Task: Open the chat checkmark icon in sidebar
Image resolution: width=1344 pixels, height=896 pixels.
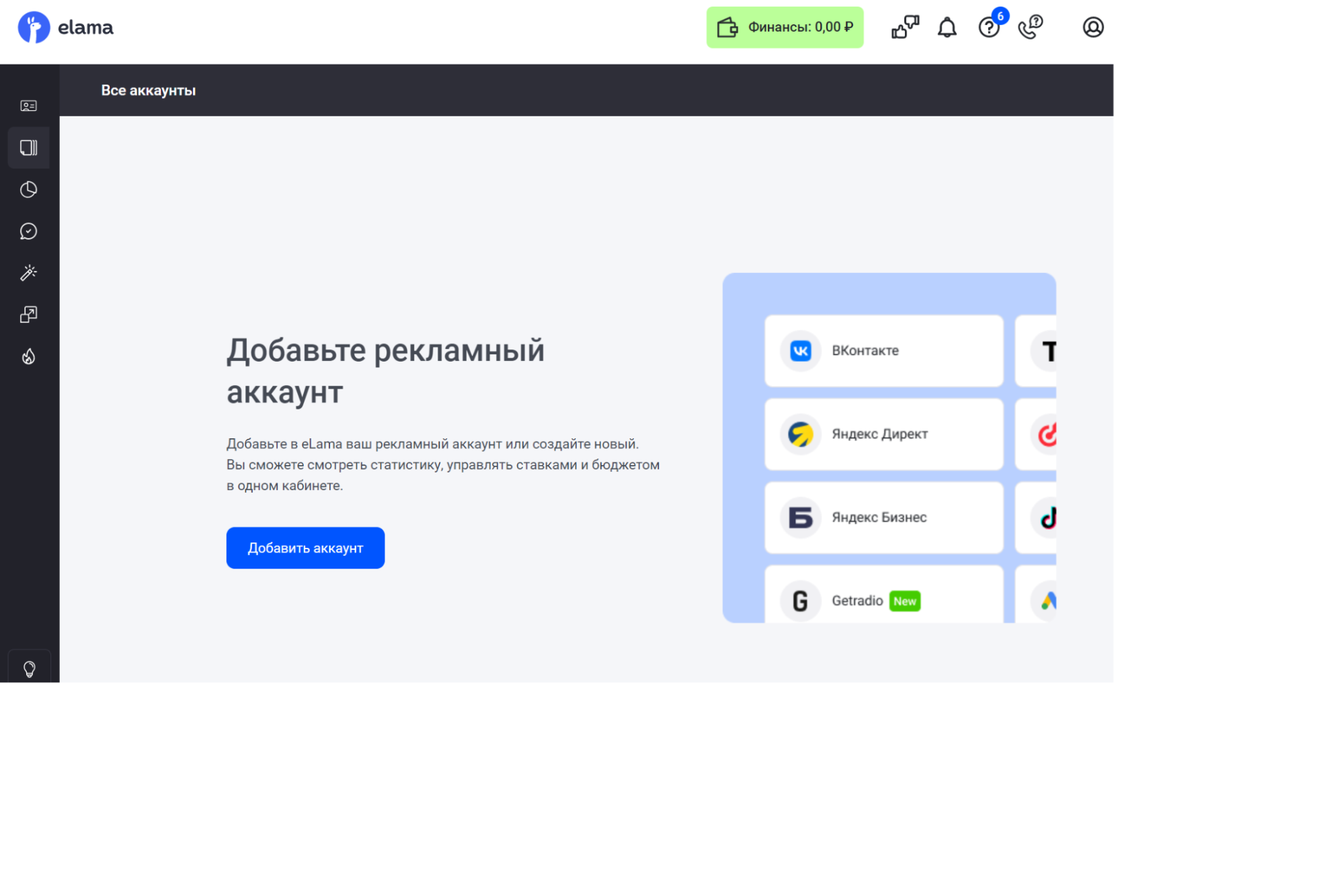Action: 29,231
